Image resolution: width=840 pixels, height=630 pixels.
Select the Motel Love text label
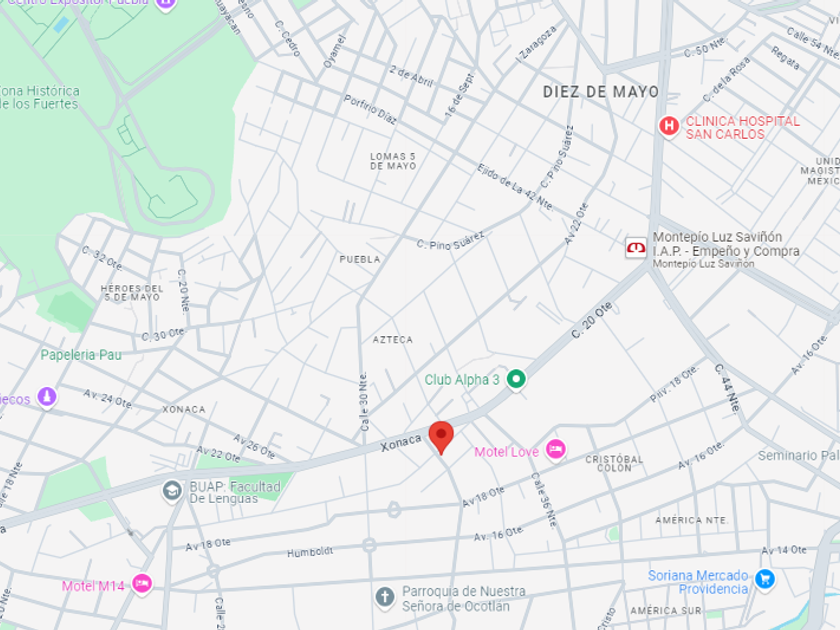(506, 452)
